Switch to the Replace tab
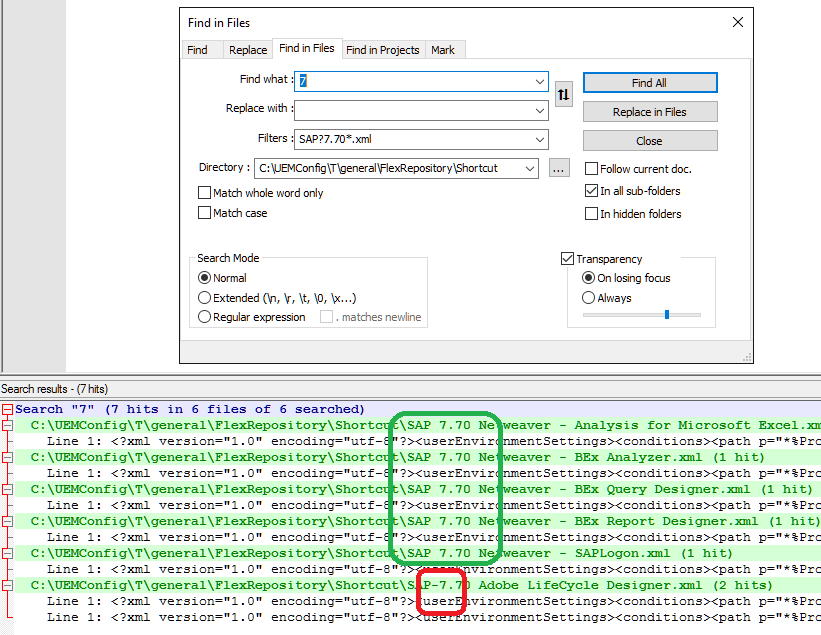 pos(247,48)
